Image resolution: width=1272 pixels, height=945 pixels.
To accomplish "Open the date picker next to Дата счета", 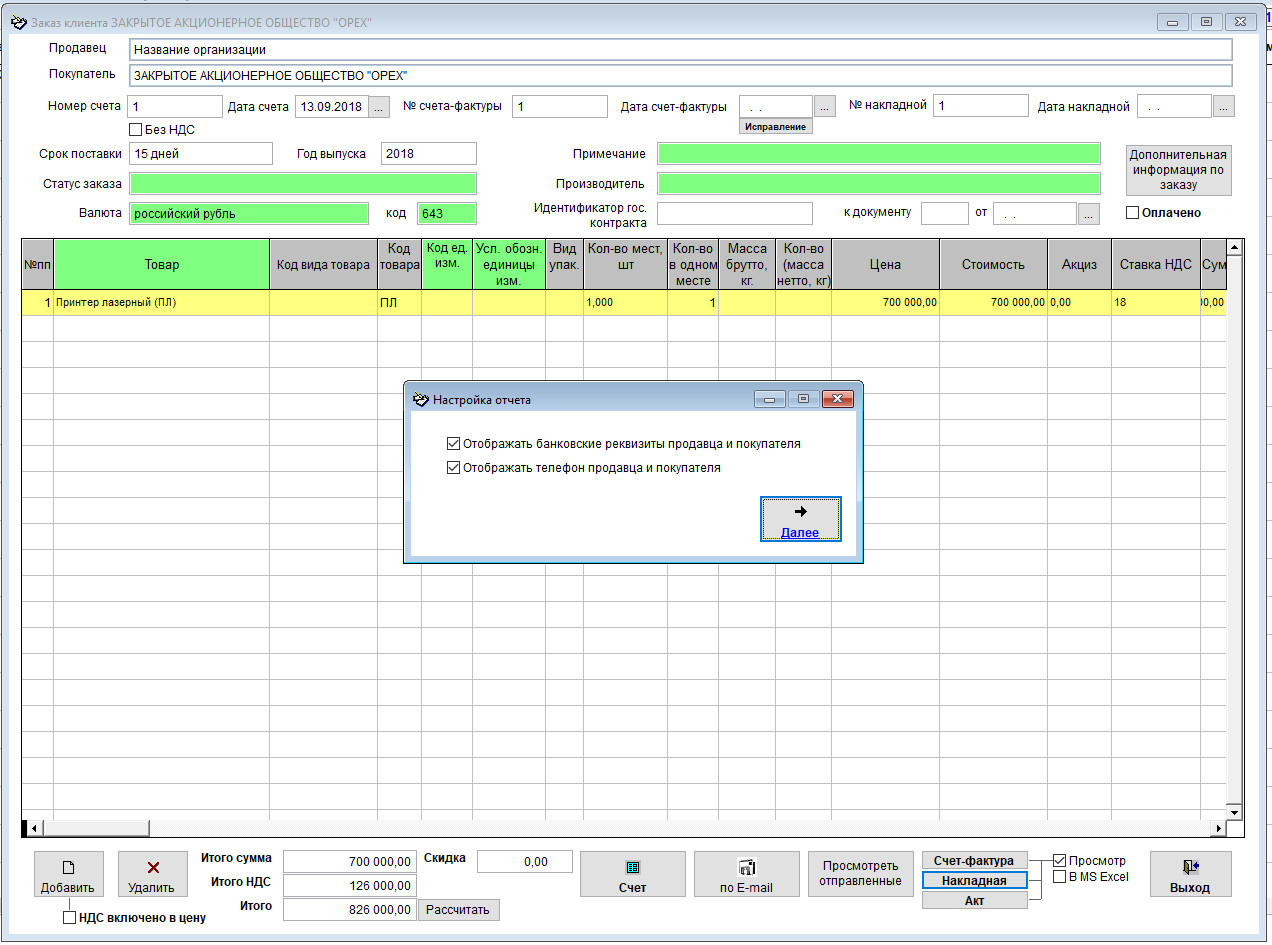I will [x=379, y=106].
